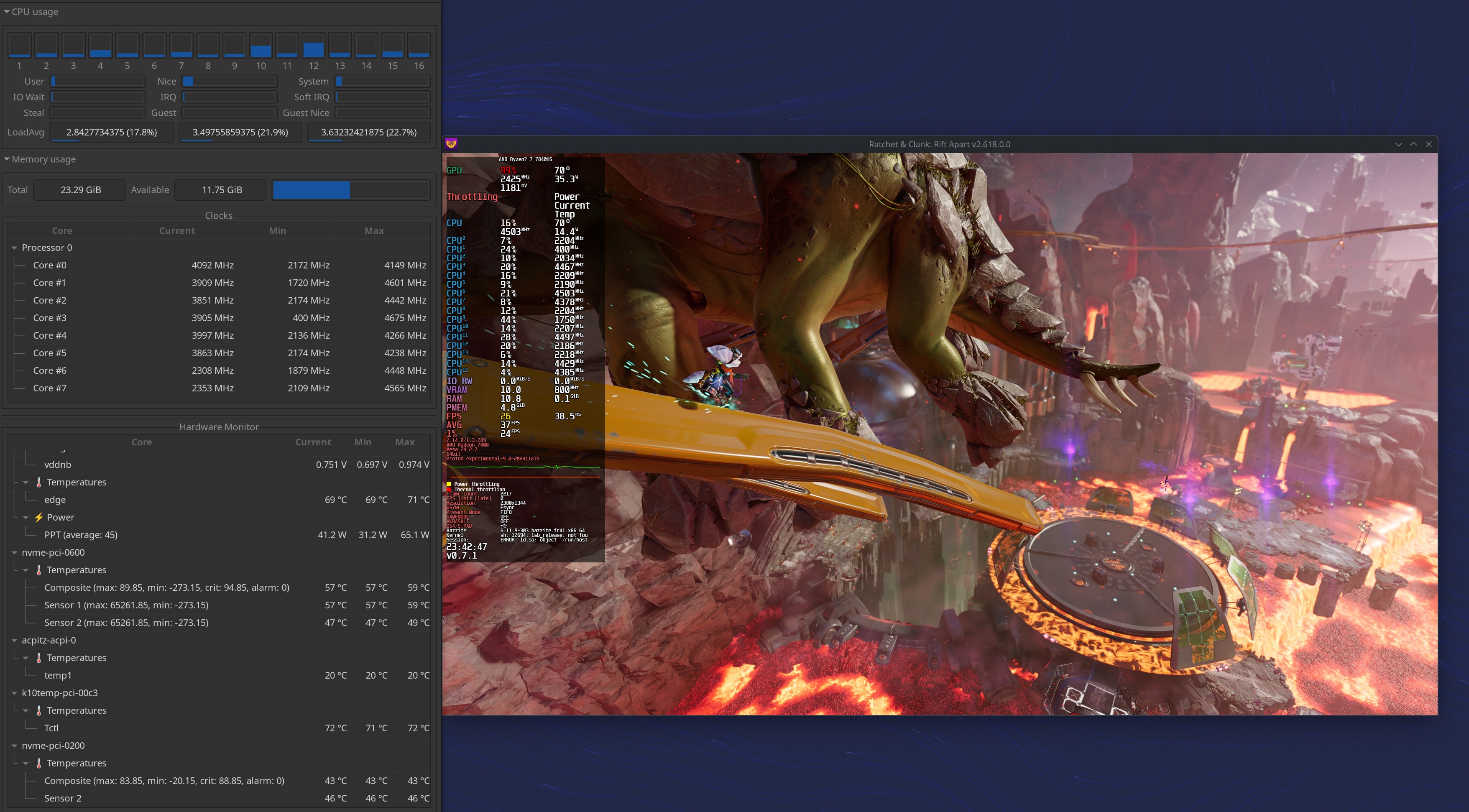Click thermometer icon under nvme-pci-0200
Viewport: 1469px width, 812px height.
pos(39,763)
